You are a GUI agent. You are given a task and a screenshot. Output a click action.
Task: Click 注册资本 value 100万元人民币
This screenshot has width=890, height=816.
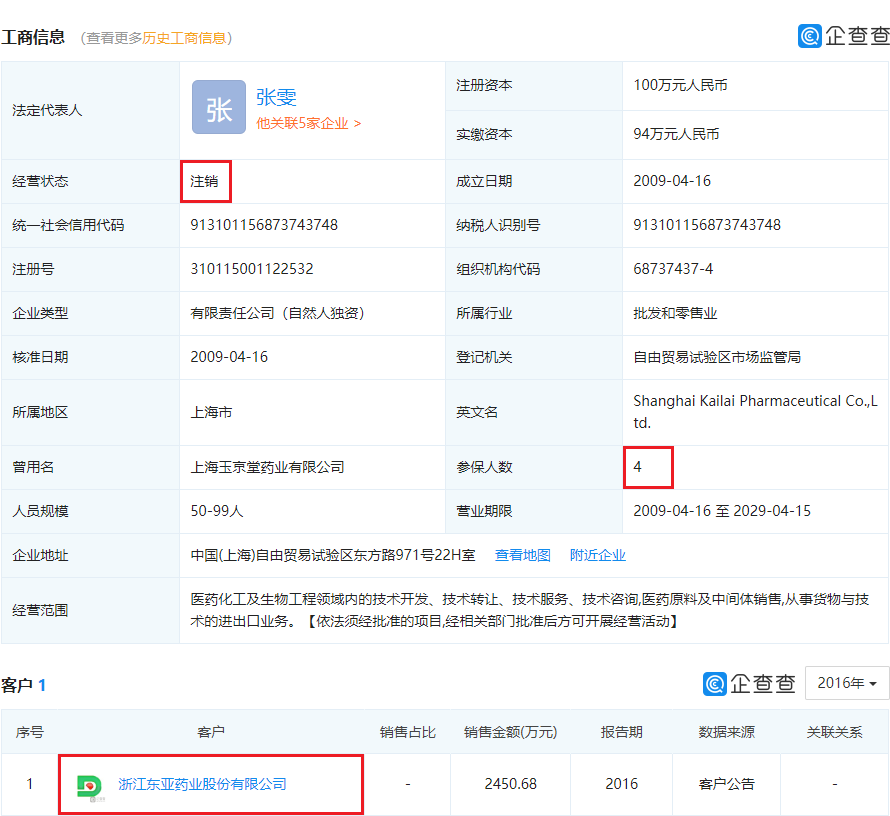click(680, 86)
